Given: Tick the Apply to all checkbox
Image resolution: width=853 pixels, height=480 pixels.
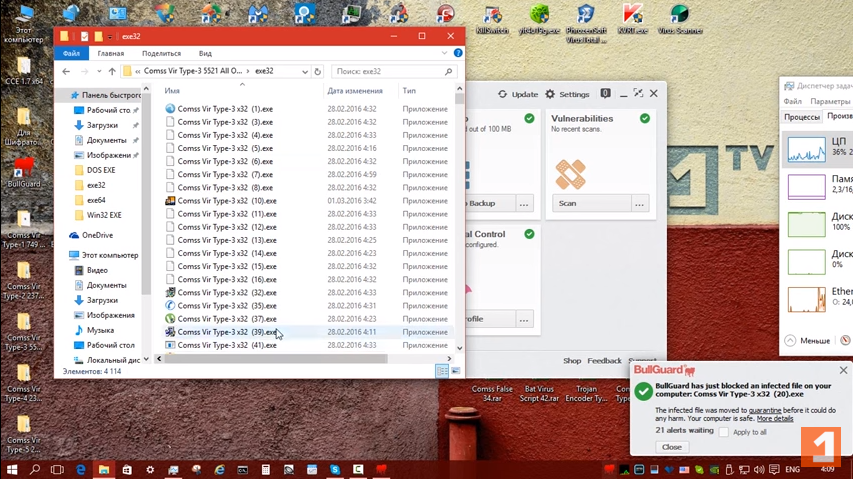Looking at the screenshot, I should point(724,432).
